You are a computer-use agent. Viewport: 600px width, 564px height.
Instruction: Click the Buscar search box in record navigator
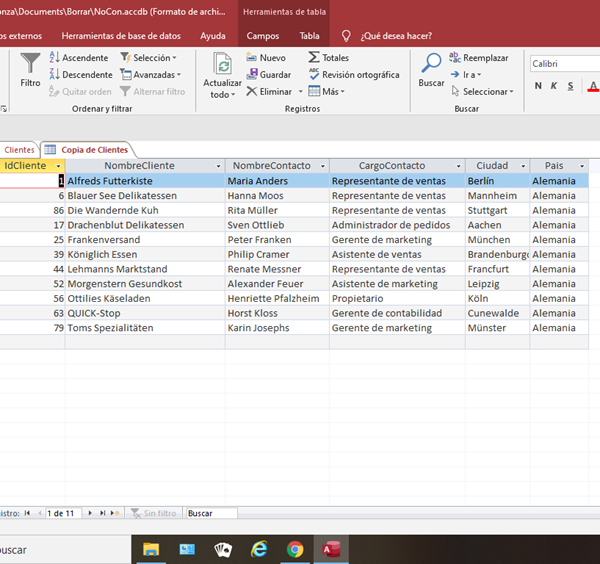pos(211,513)
